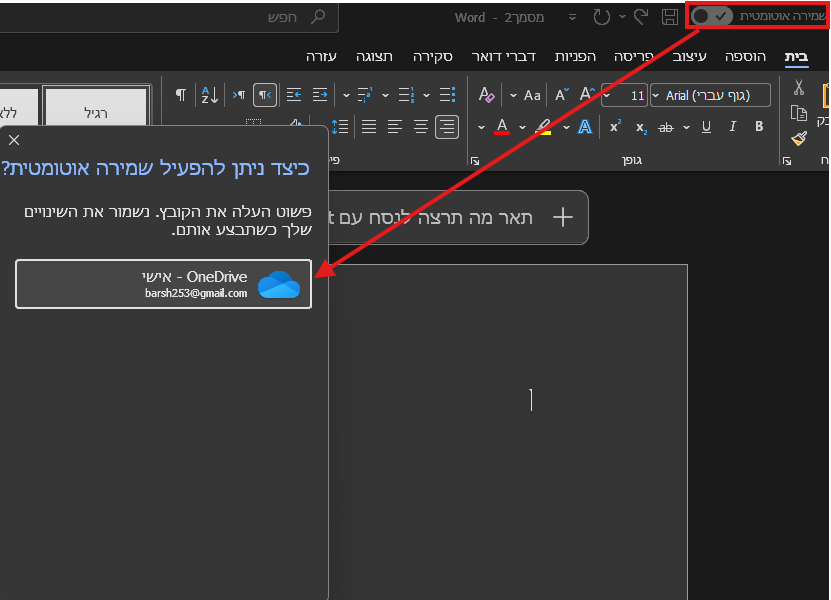Switch to the דברי דואר tab
The width and height of the screenshot is (831, 600).
tap(503, 57)
